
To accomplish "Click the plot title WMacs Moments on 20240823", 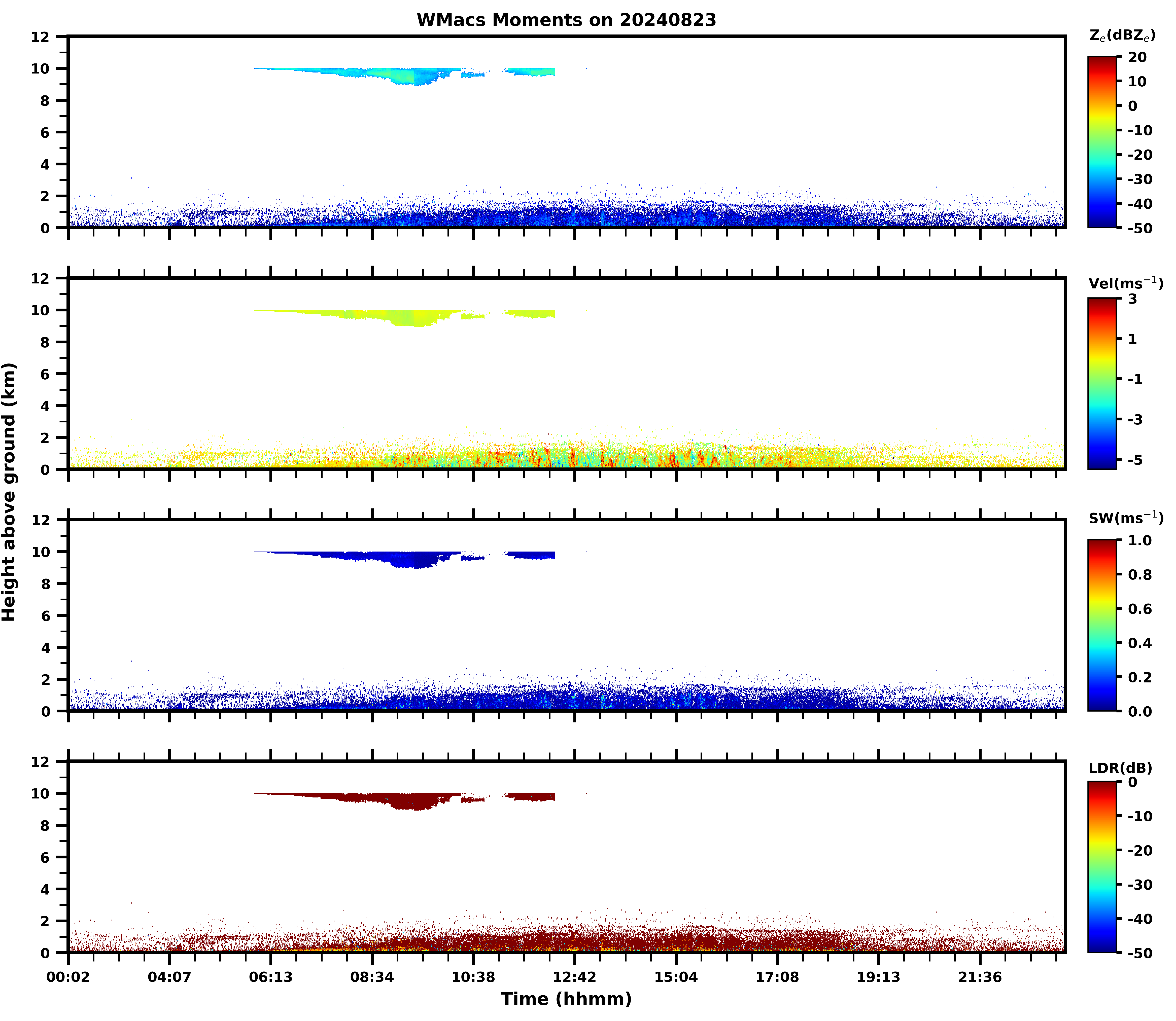I will tap(566, 20).
